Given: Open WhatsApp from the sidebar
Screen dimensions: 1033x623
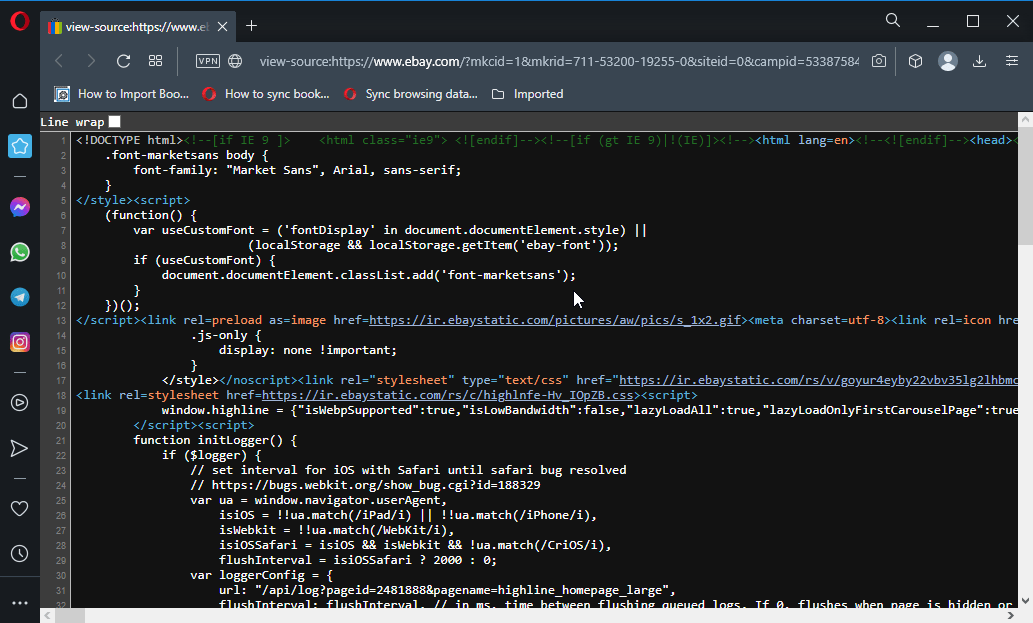Looking at the screenshot, I should (19, 252).
